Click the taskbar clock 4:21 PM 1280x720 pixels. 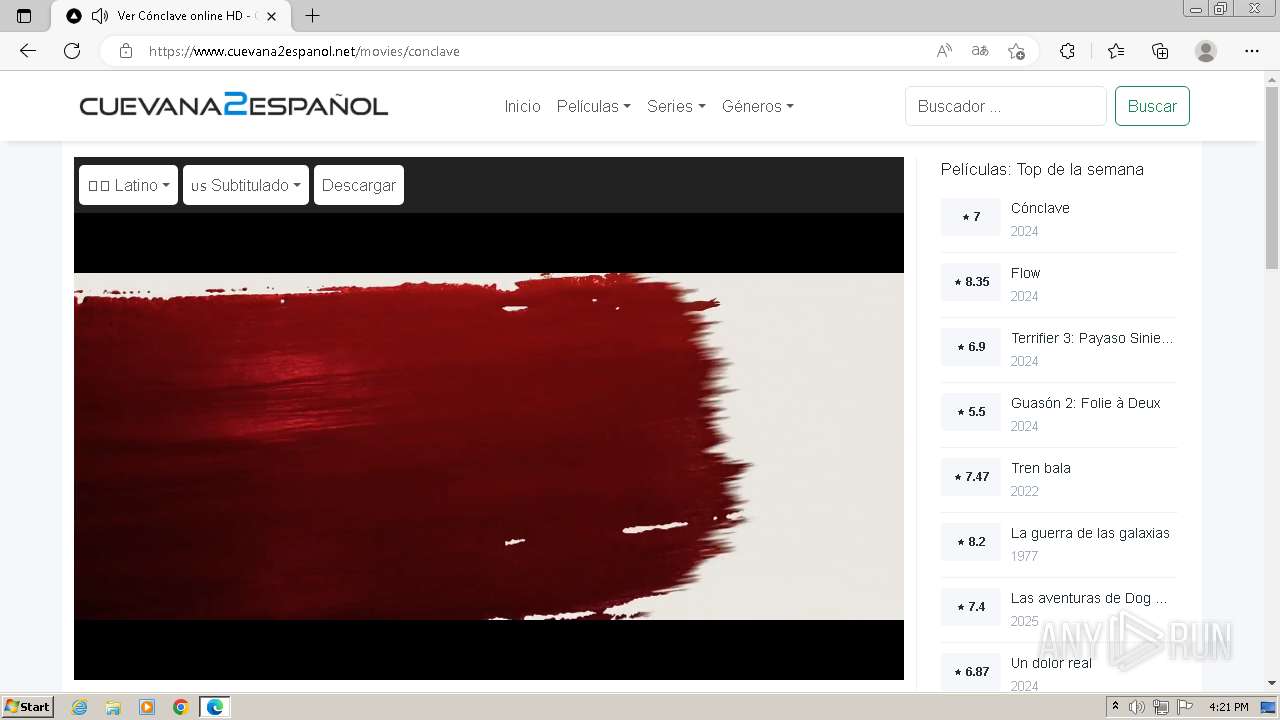point(1229,707)
